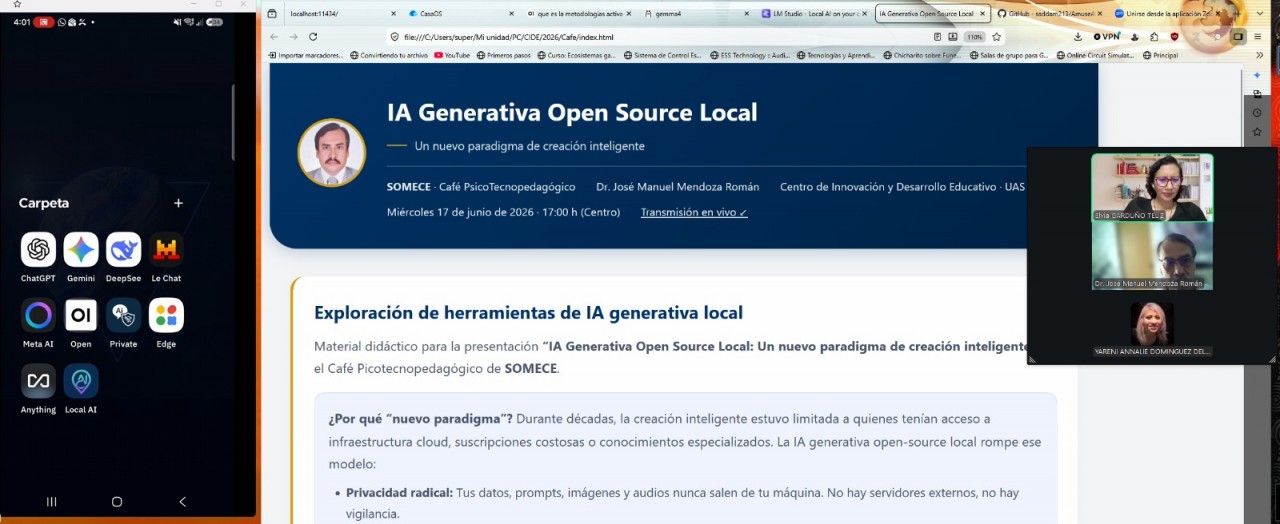This screenshot has height=524, width=1280.
Task: Open the Importar marcadores bookmark
Action: tap(306, 56)
